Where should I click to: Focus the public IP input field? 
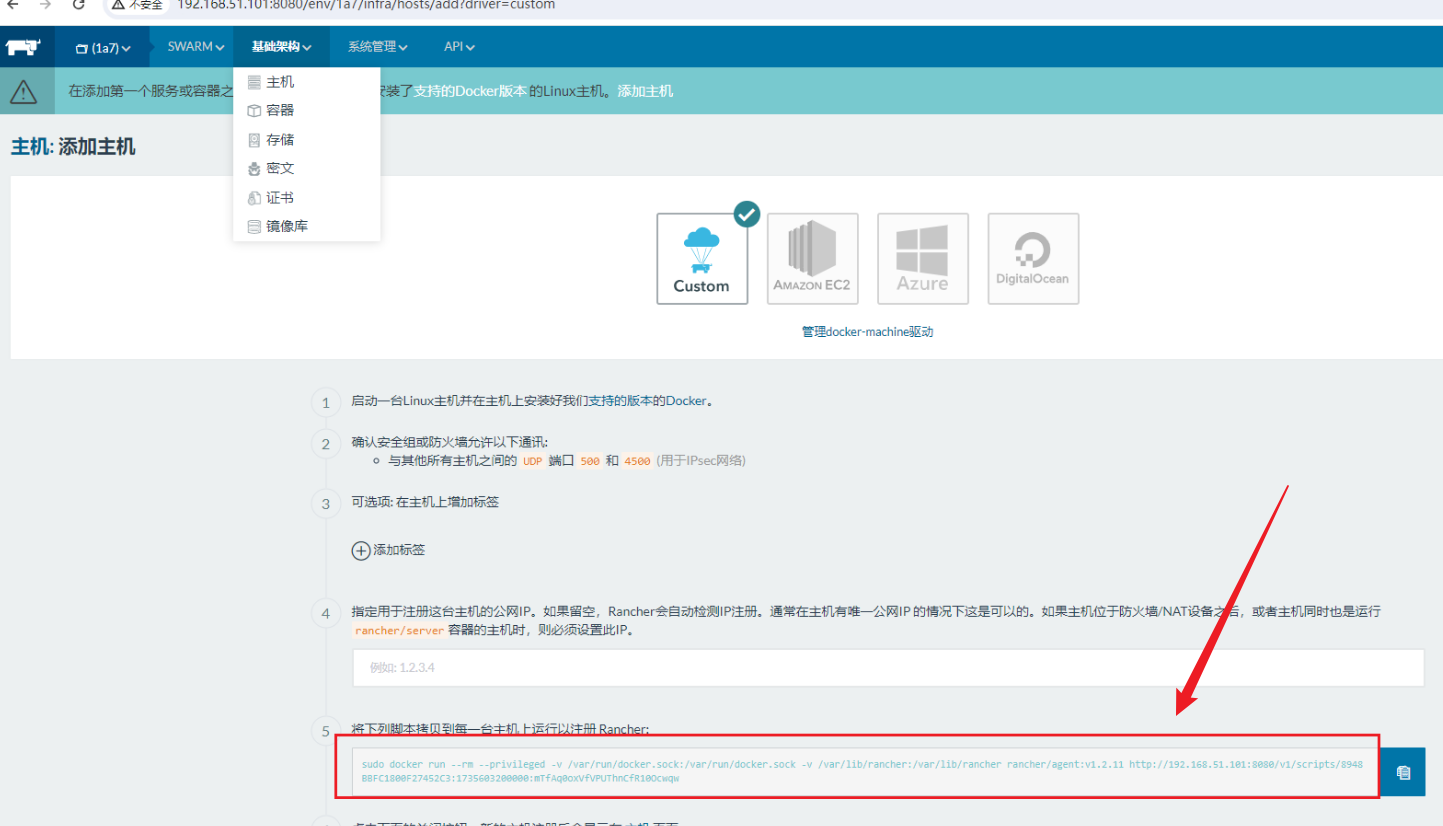point(888,668)
